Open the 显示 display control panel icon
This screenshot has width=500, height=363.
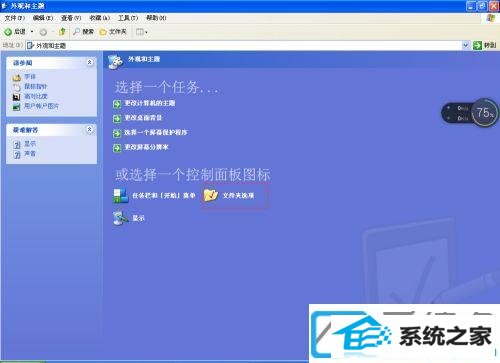click(120, 218)
